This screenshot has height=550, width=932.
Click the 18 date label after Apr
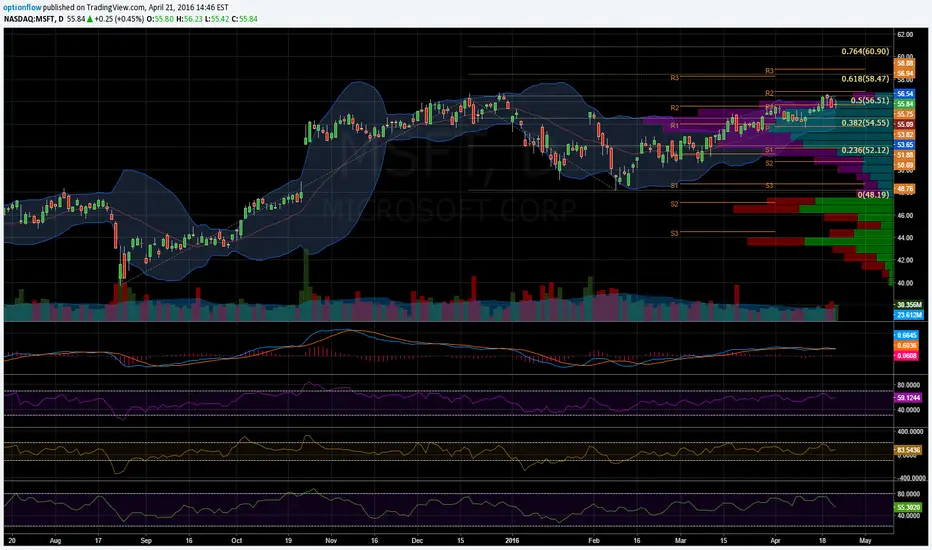coord(823,541)
